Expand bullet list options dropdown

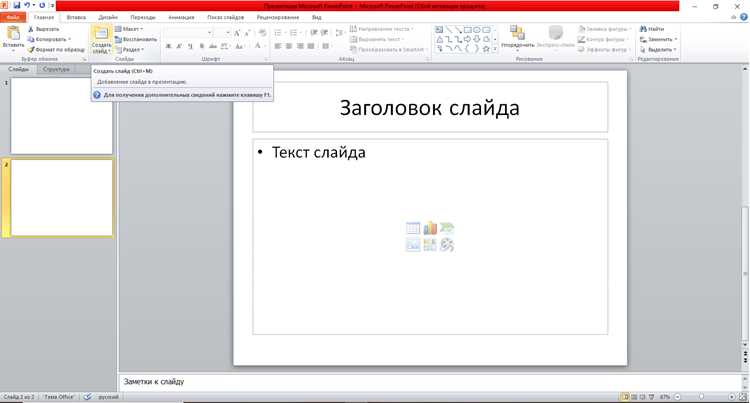click(285, 33)
